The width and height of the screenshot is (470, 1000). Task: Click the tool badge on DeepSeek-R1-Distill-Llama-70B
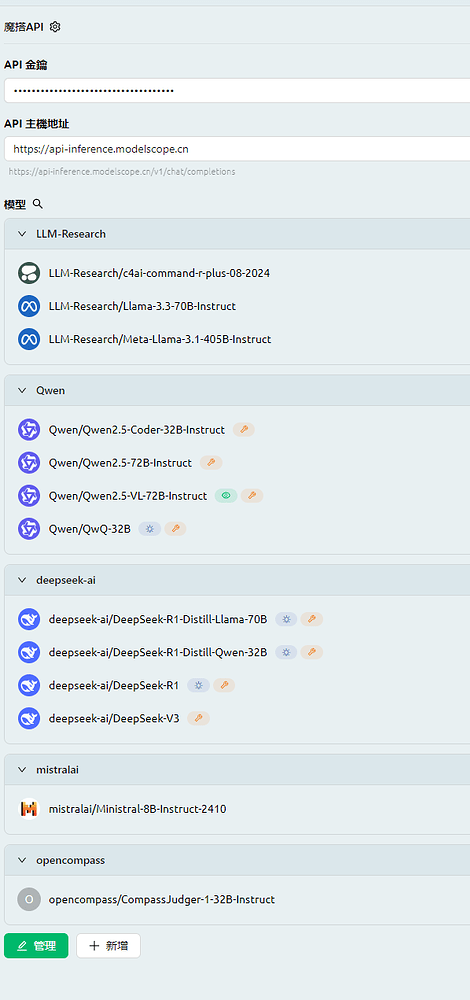[312, 619]
